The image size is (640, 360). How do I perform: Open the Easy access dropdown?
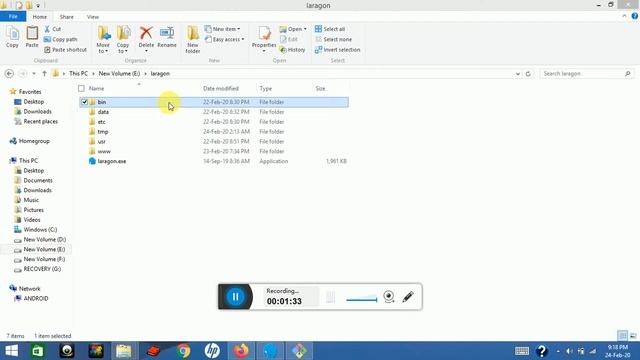pos(224,39)
